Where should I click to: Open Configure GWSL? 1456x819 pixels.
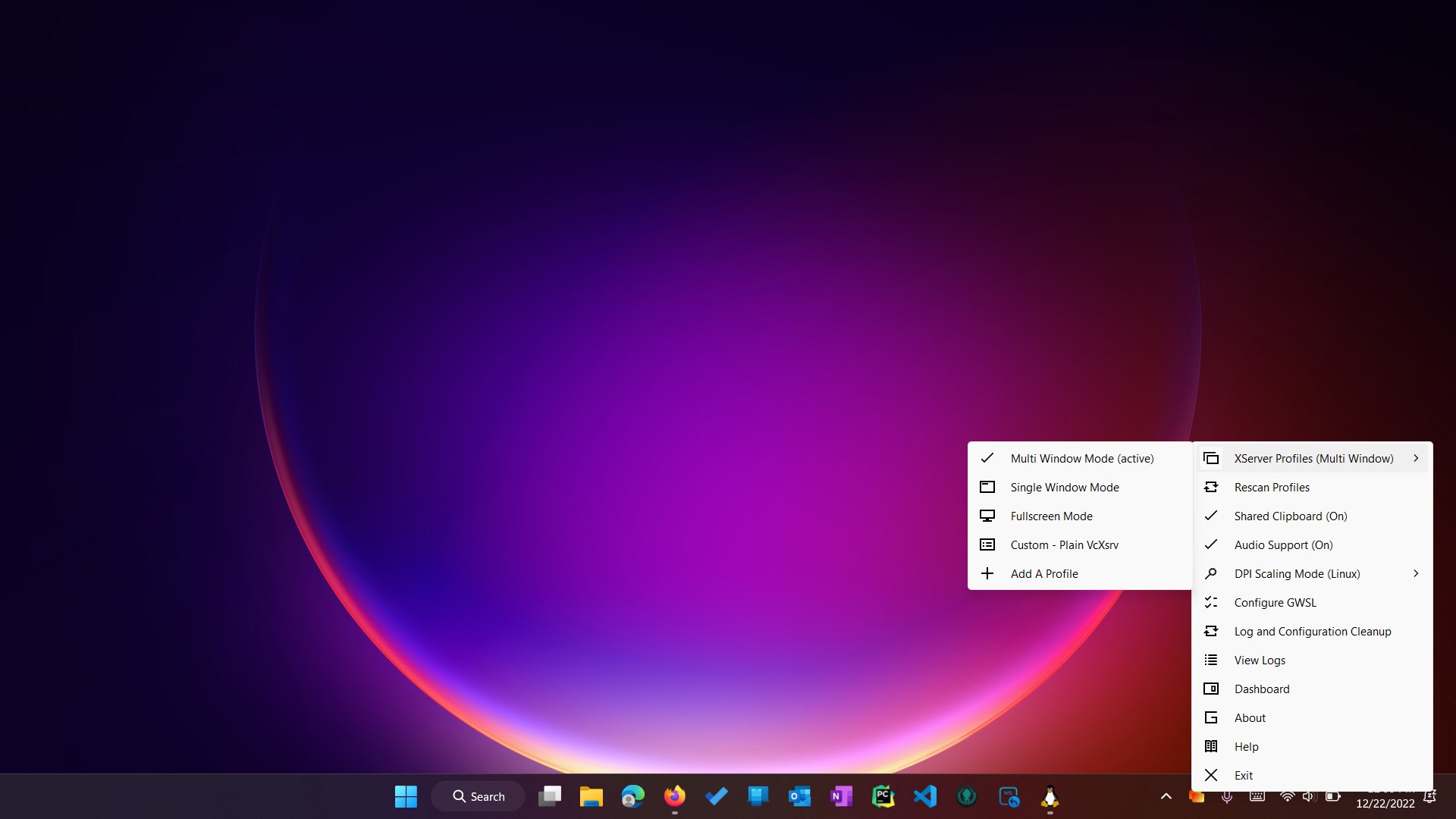[1275, 602]
